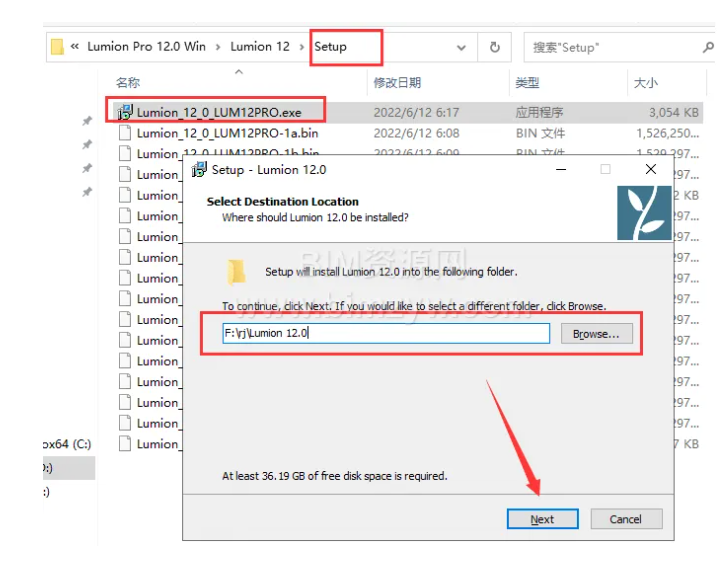
Task: Click the date 2022/6/12 6:17
Action: (x=416, y=113)
